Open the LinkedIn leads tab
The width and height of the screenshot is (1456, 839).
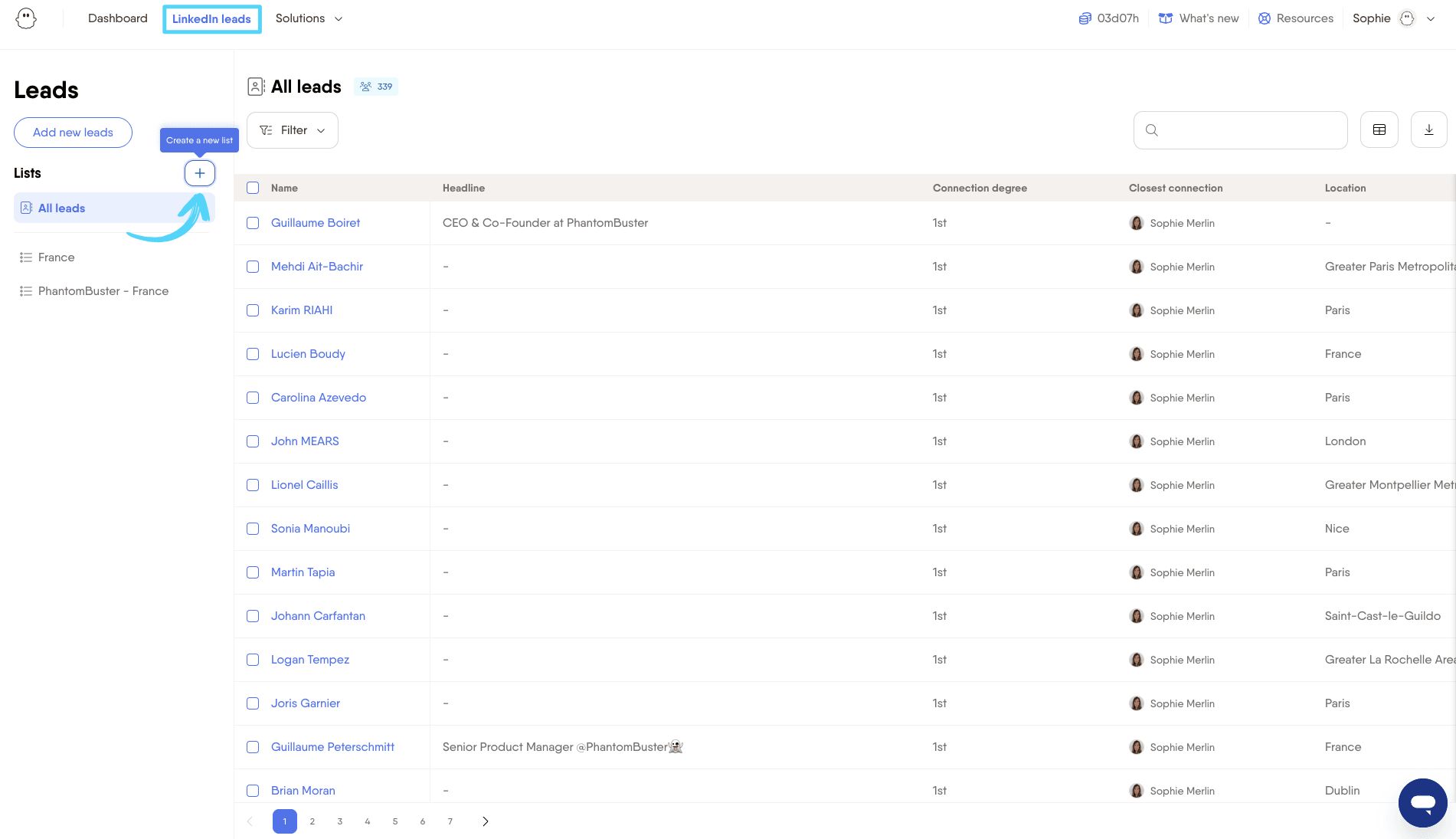tap(211, 19)
